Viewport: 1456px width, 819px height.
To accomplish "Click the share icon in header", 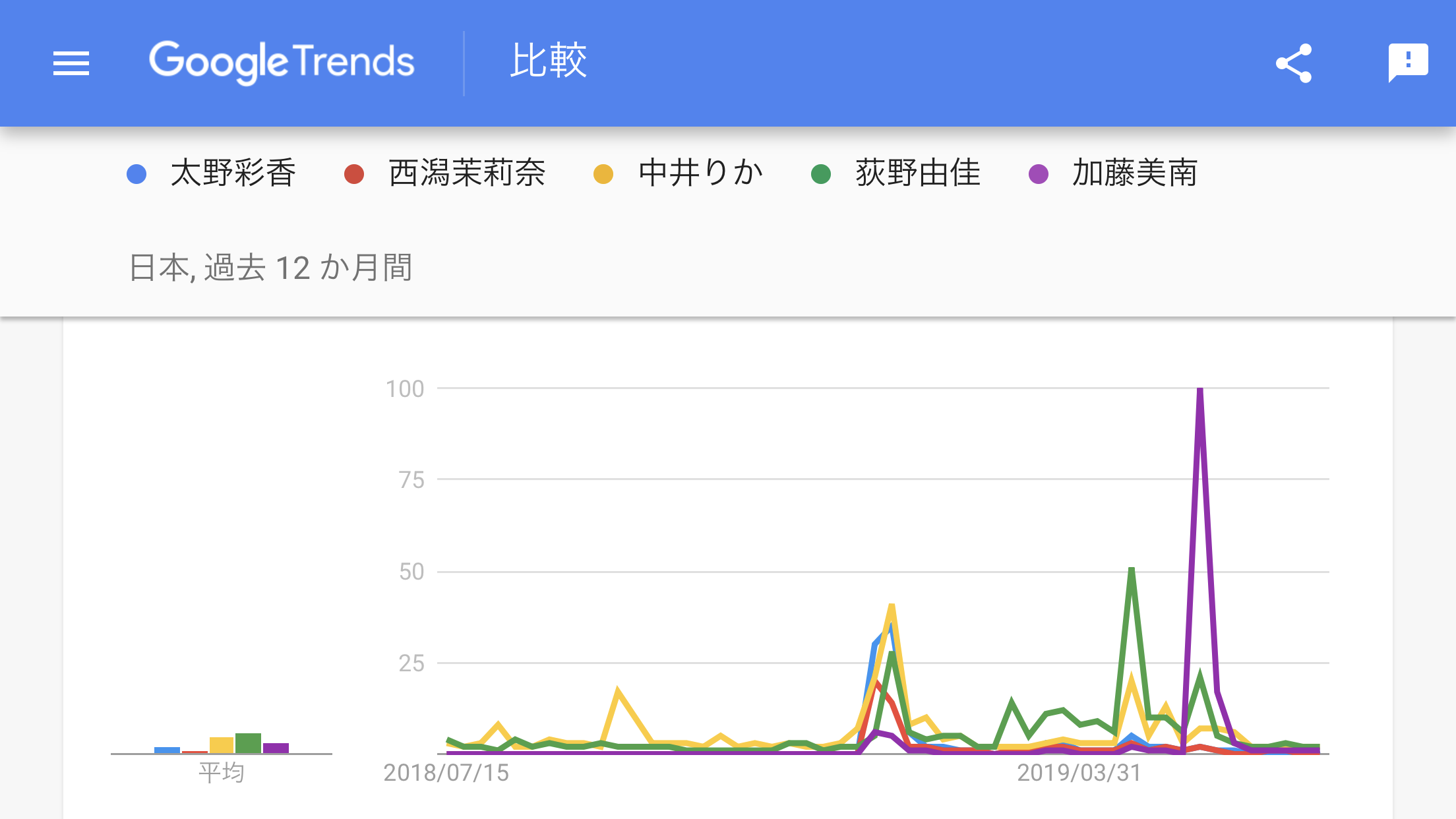I will point(1294,63).
